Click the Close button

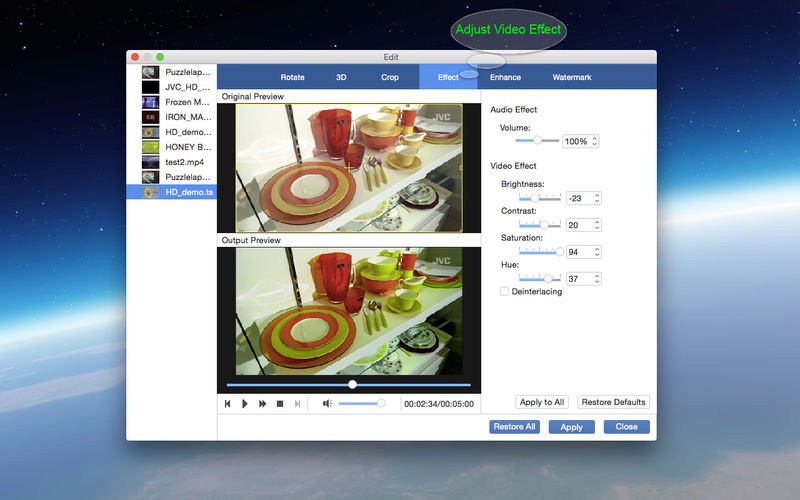point(627,427)
